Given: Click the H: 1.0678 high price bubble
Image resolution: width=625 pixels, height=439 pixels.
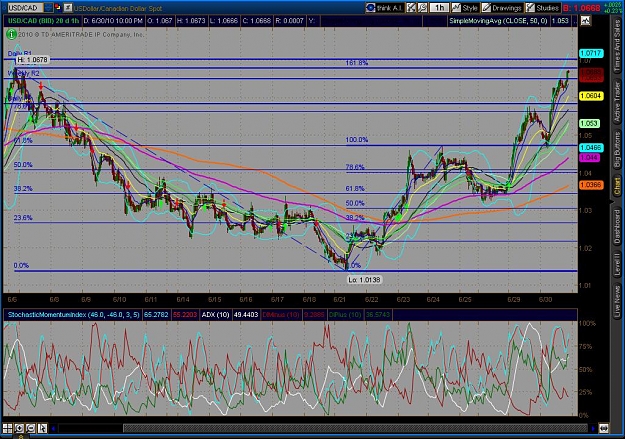Looking at the screenshot, I should 32,59.
